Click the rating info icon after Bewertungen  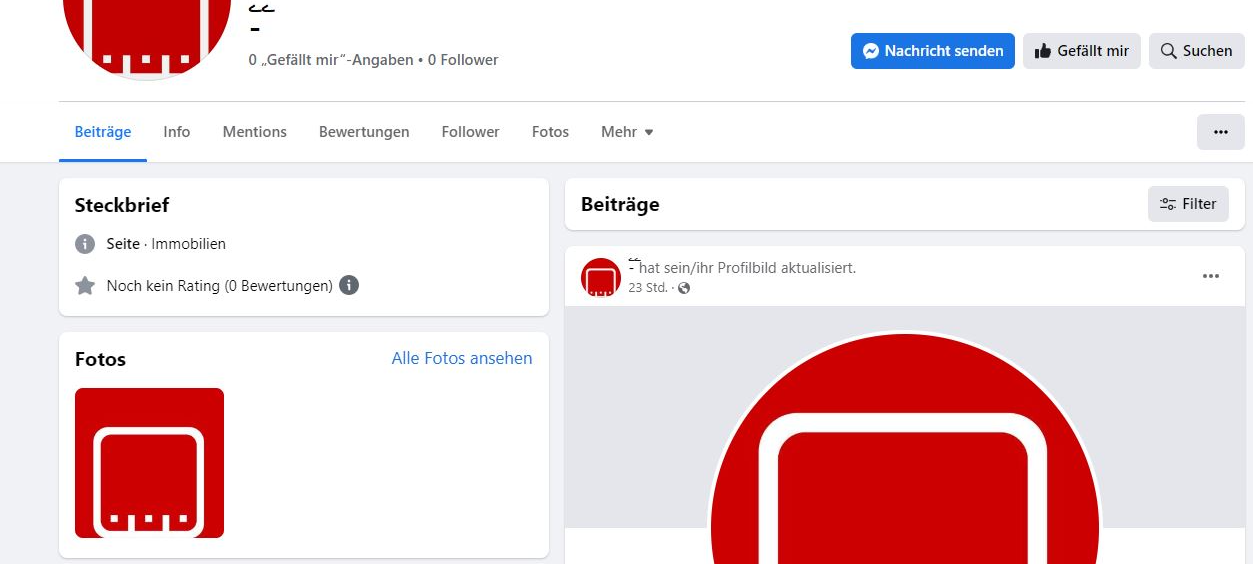click(x=348, y=285)
